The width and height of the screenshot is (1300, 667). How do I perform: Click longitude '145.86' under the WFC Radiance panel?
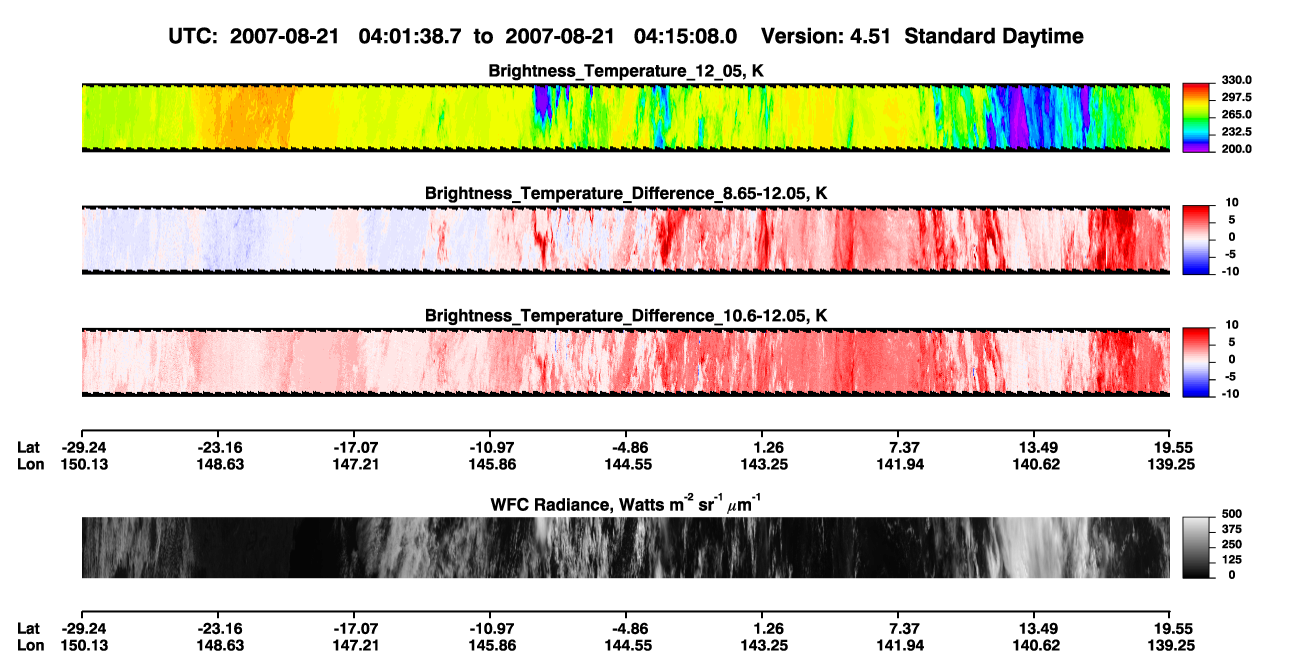tap(490, 645)
